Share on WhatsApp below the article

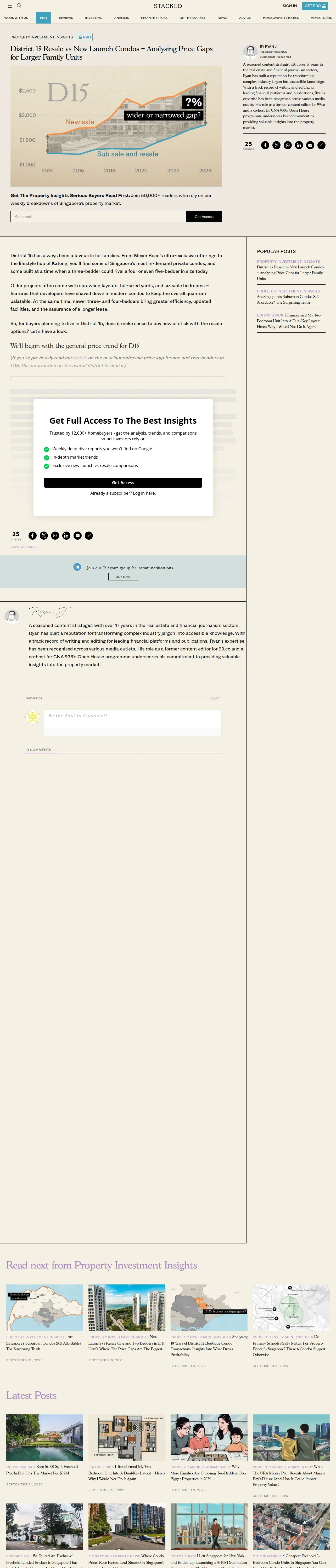pos(55,536)
